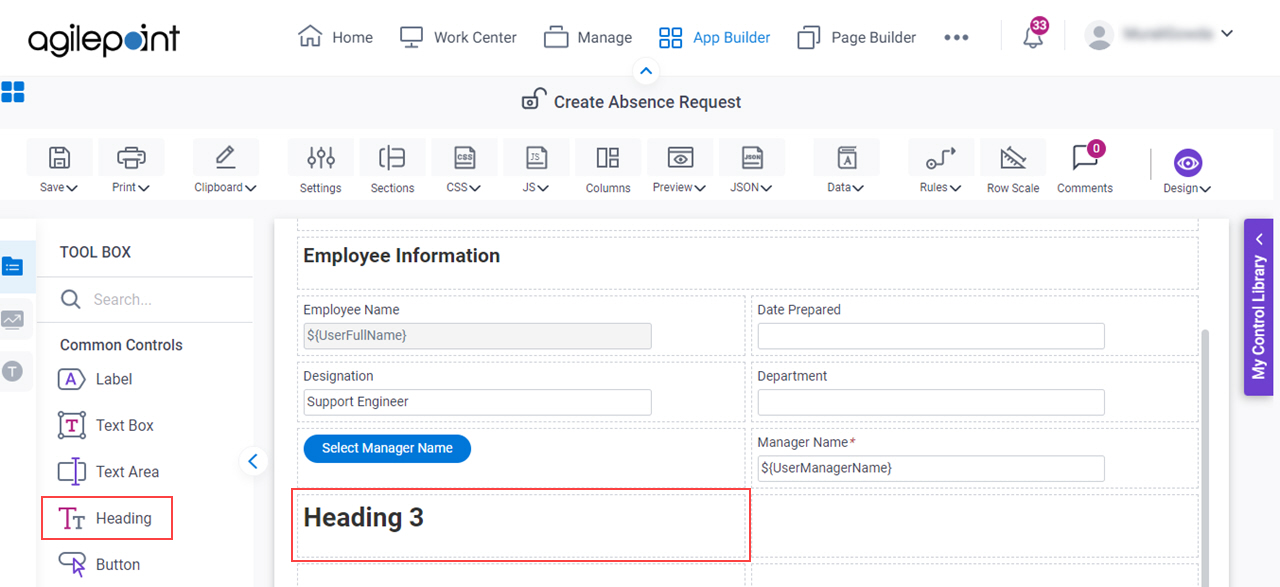Click the CSS icon
The width and height of the screenshot is (1280, 587).
(x=465, y=158)
